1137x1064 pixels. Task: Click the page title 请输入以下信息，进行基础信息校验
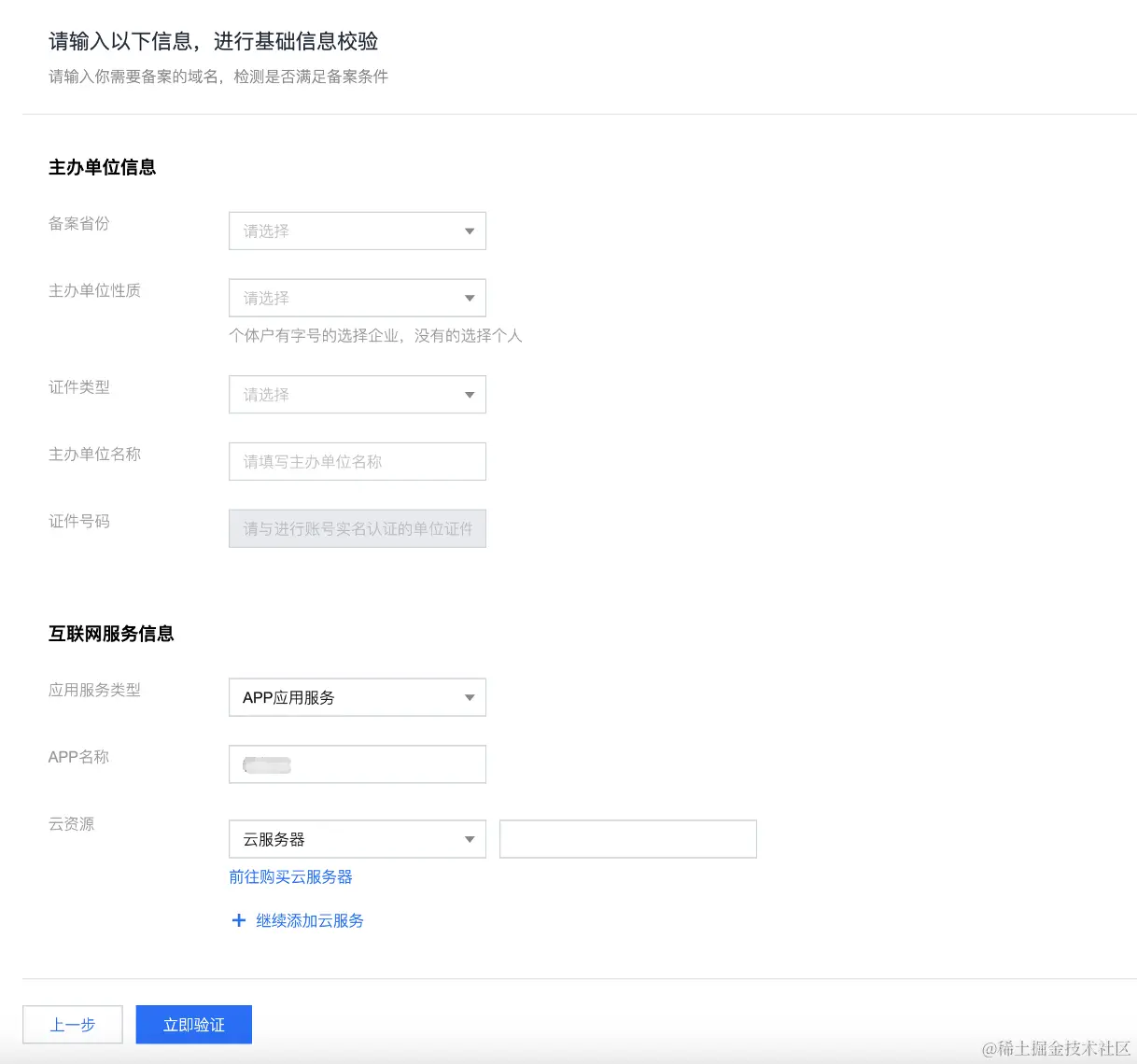(213, 41)
